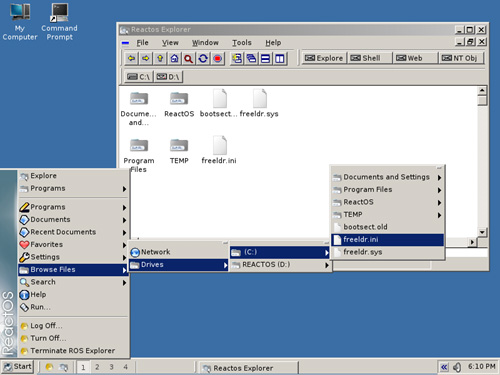500x375 pixels.
Task: Go back with the left arrow toolbar icon
Action: (131, 59)
